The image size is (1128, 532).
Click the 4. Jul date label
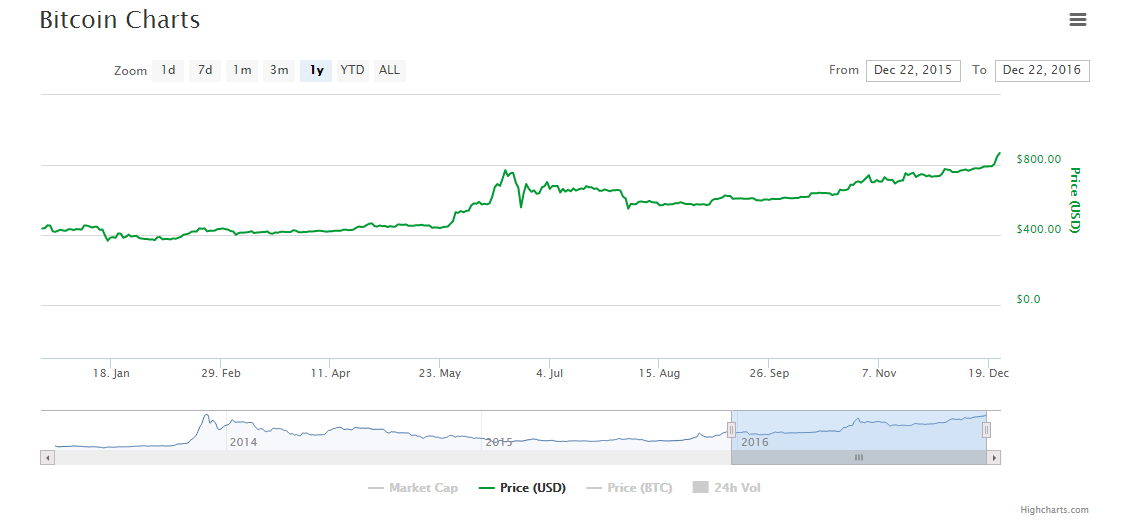click(x=550, y=373)
